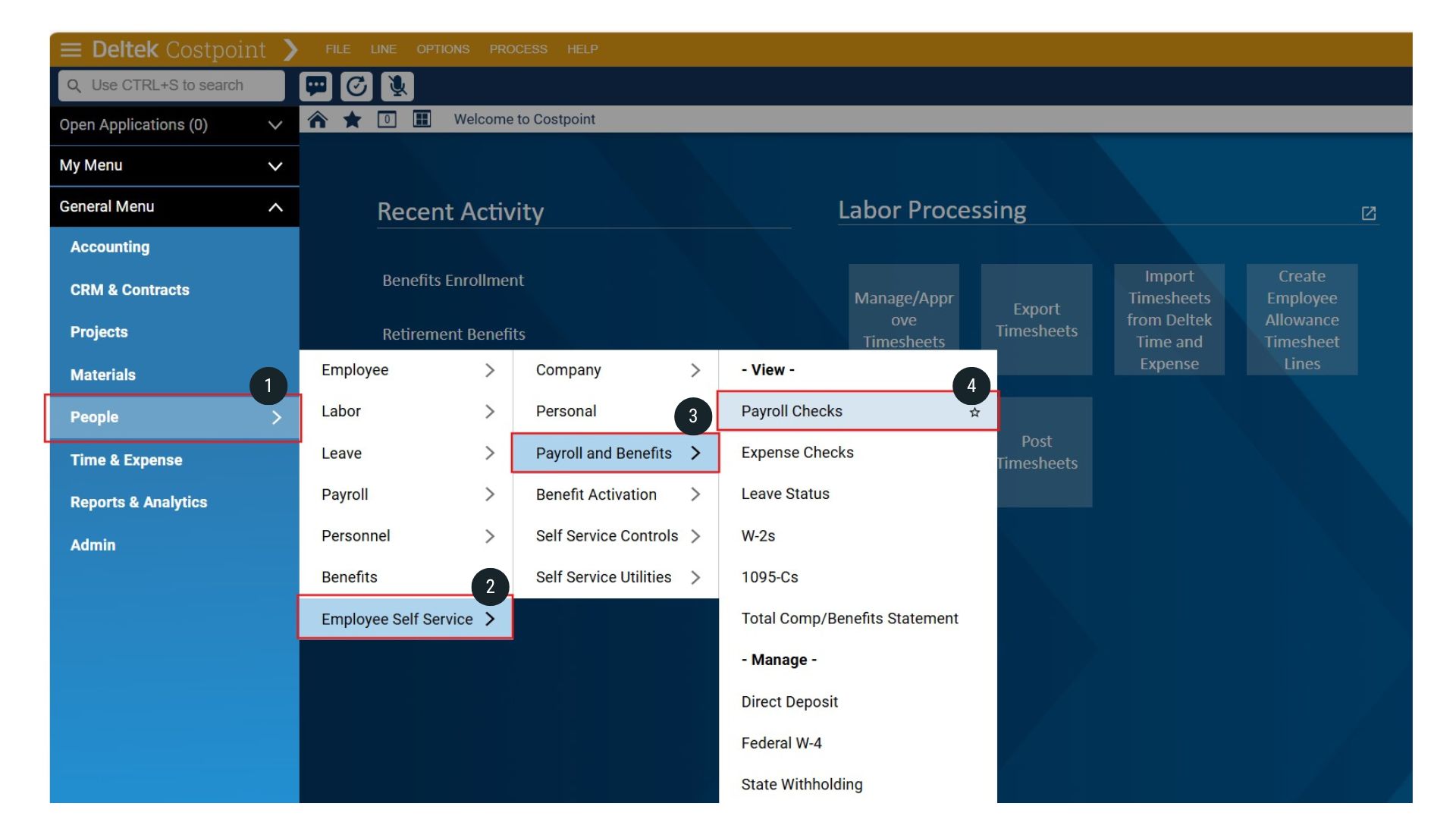The image size is (1456, 819).
Task: Open Manage/Approve Timesheets tile
Action: click(904, 307)
